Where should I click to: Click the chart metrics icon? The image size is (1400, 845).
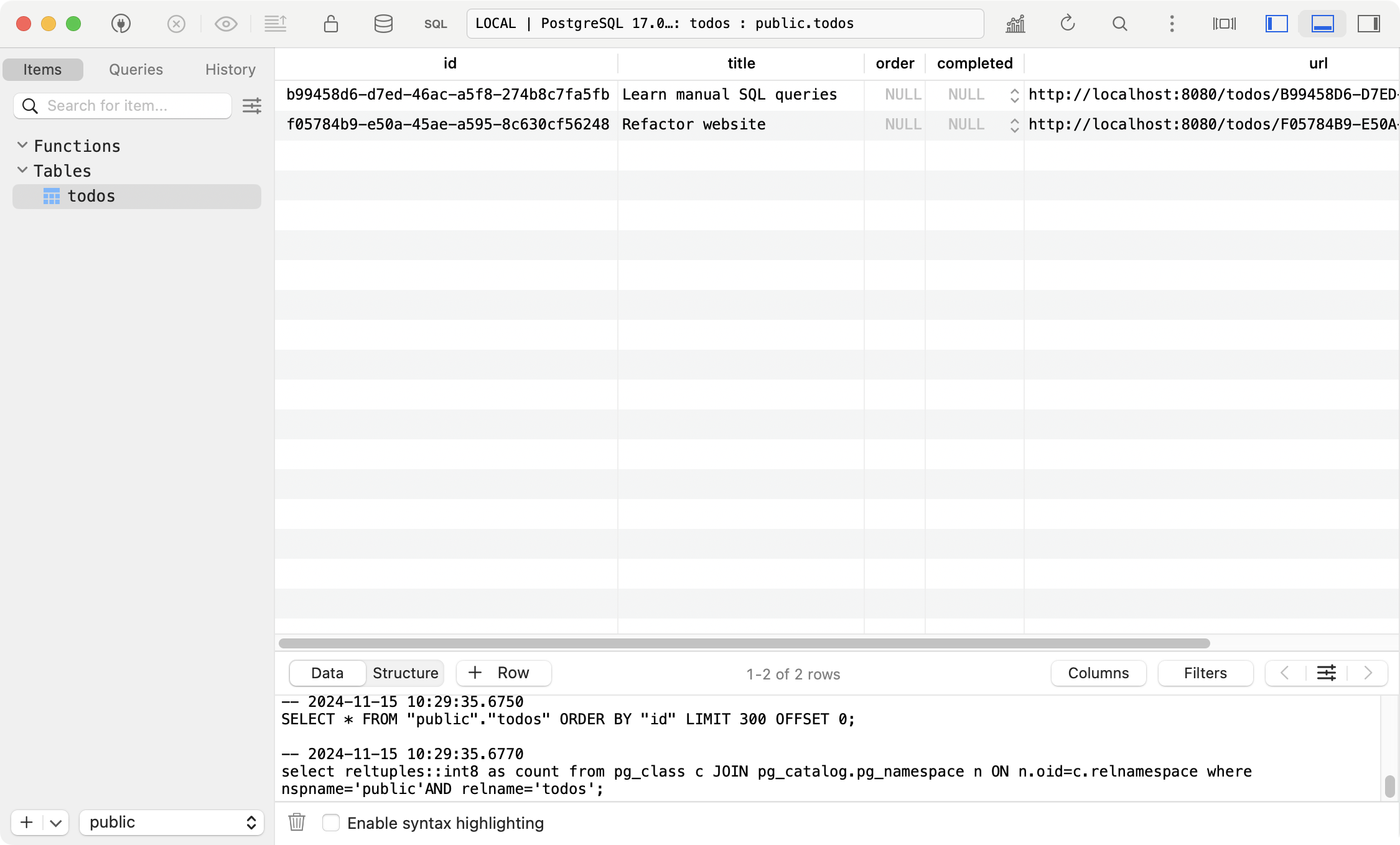click(x=1015, y=24)
